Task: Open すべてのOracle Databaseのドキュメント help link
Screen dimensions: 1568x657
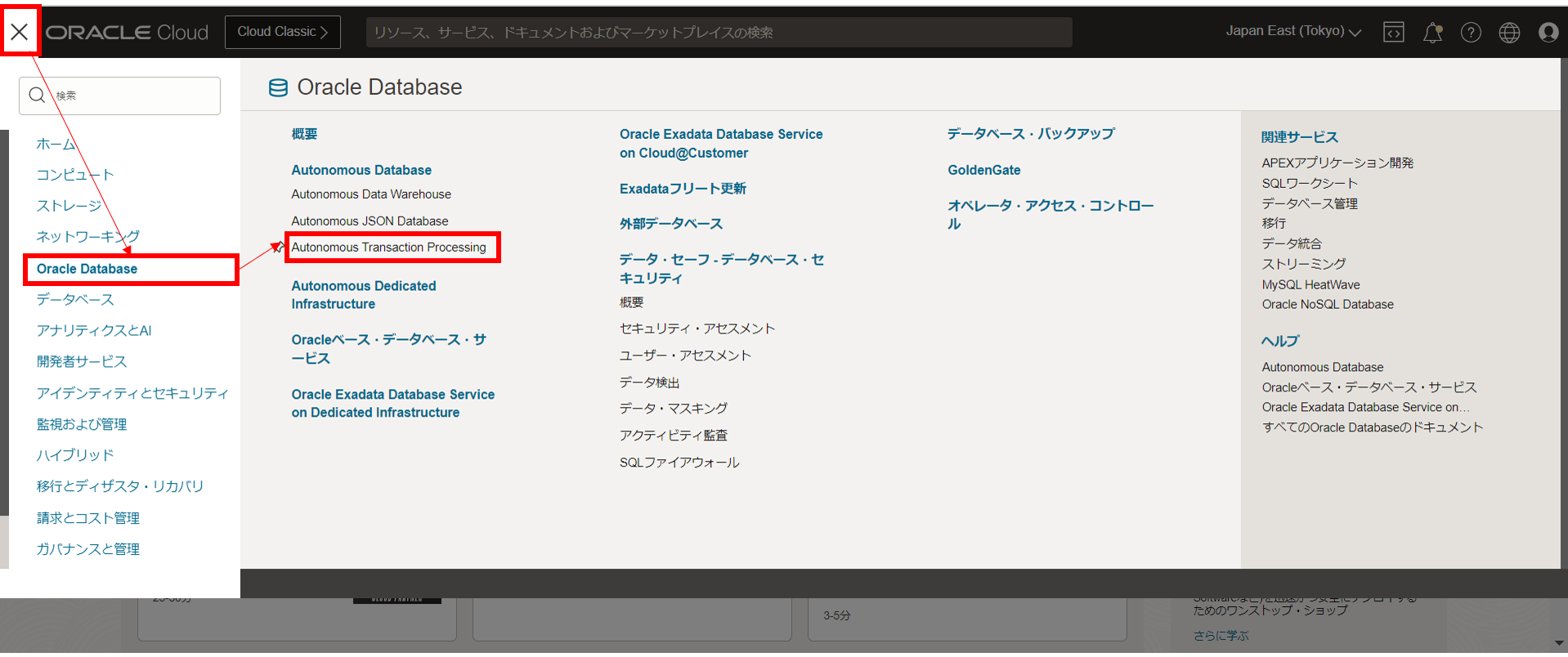Action: [1372, 427]
